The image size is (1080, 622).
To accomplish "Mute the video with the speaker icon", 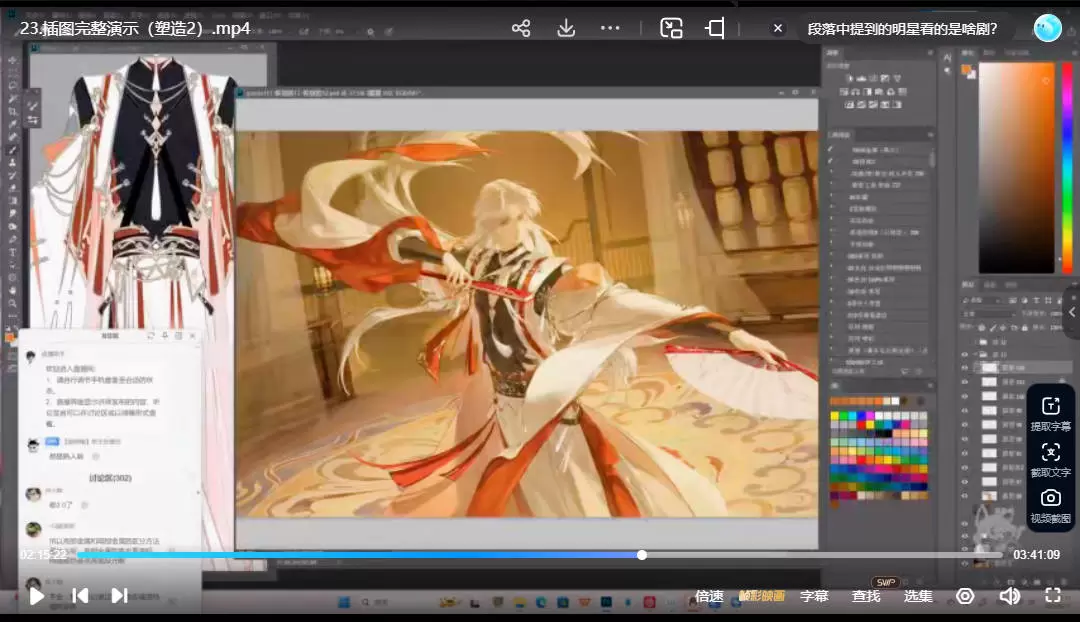I will (1010, 596).
